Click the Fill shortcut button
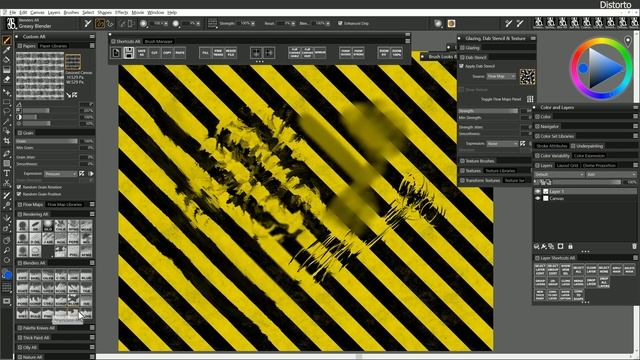Viewport: 640px width, 360px height. (x=205, y=53)
